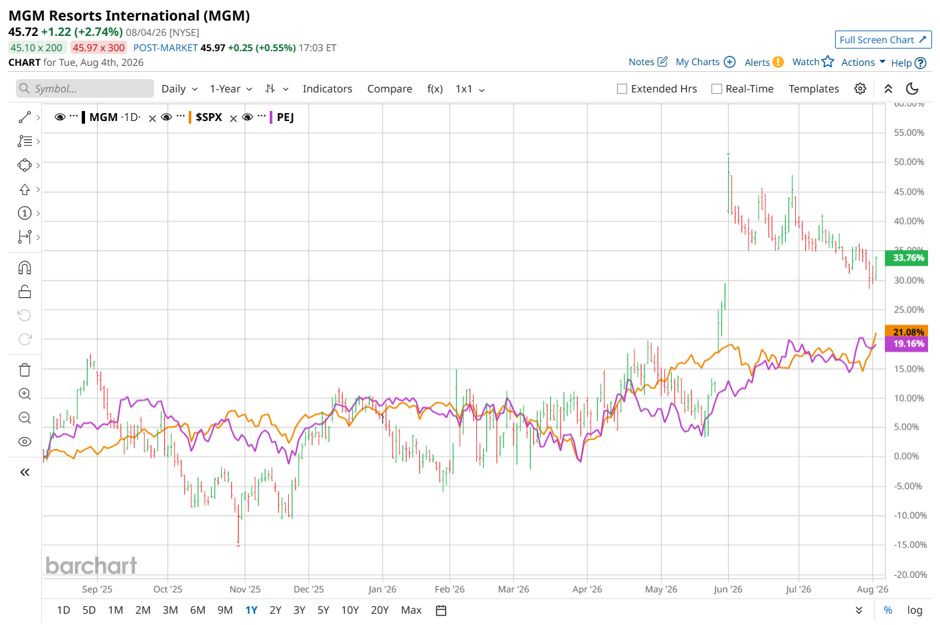Open the 1x1 grid layout dropdown

pyautogui.click(x=470, y=89)
